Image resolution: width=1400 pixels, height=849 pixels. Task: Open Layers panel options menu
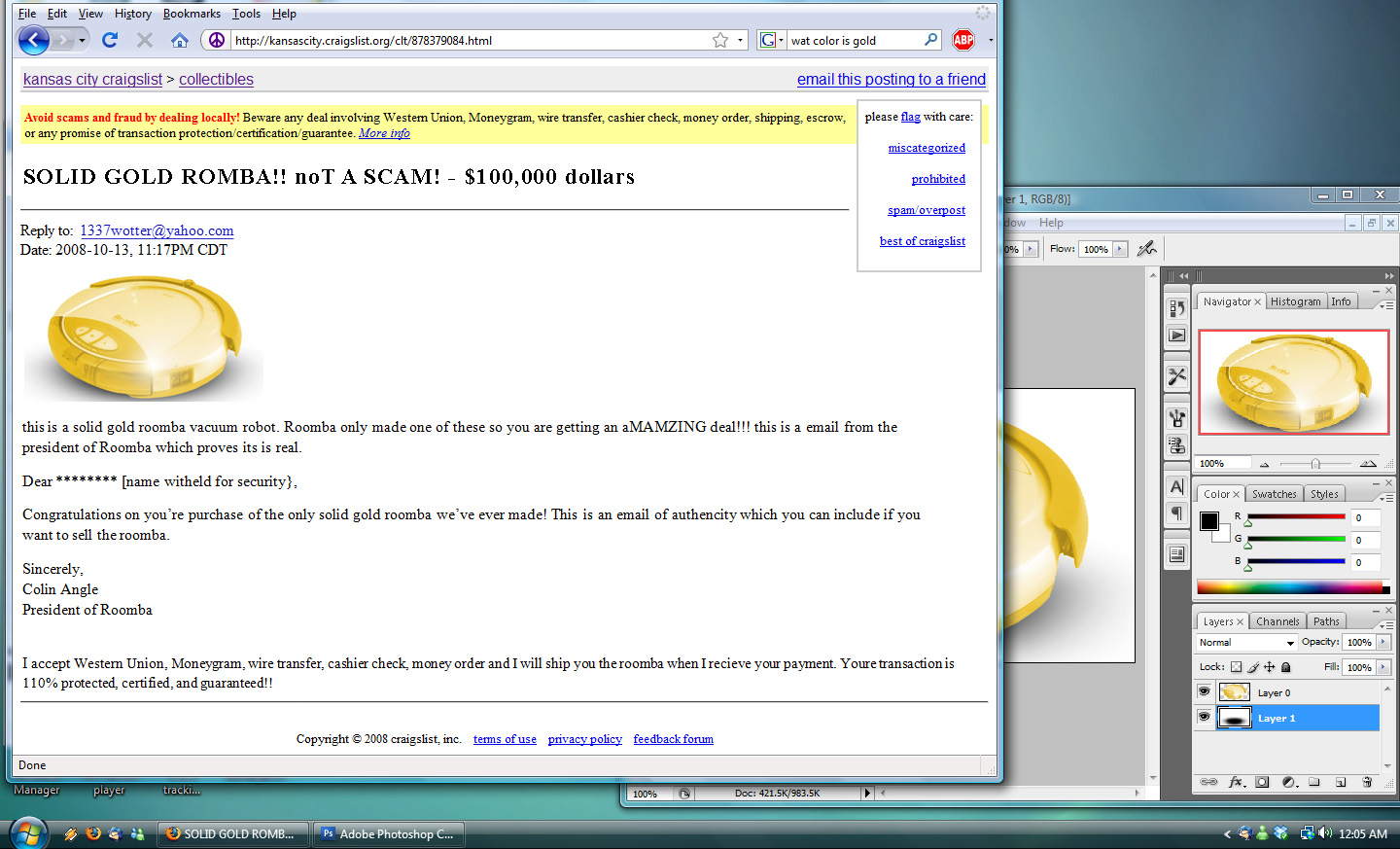[x=1385, y=625]
